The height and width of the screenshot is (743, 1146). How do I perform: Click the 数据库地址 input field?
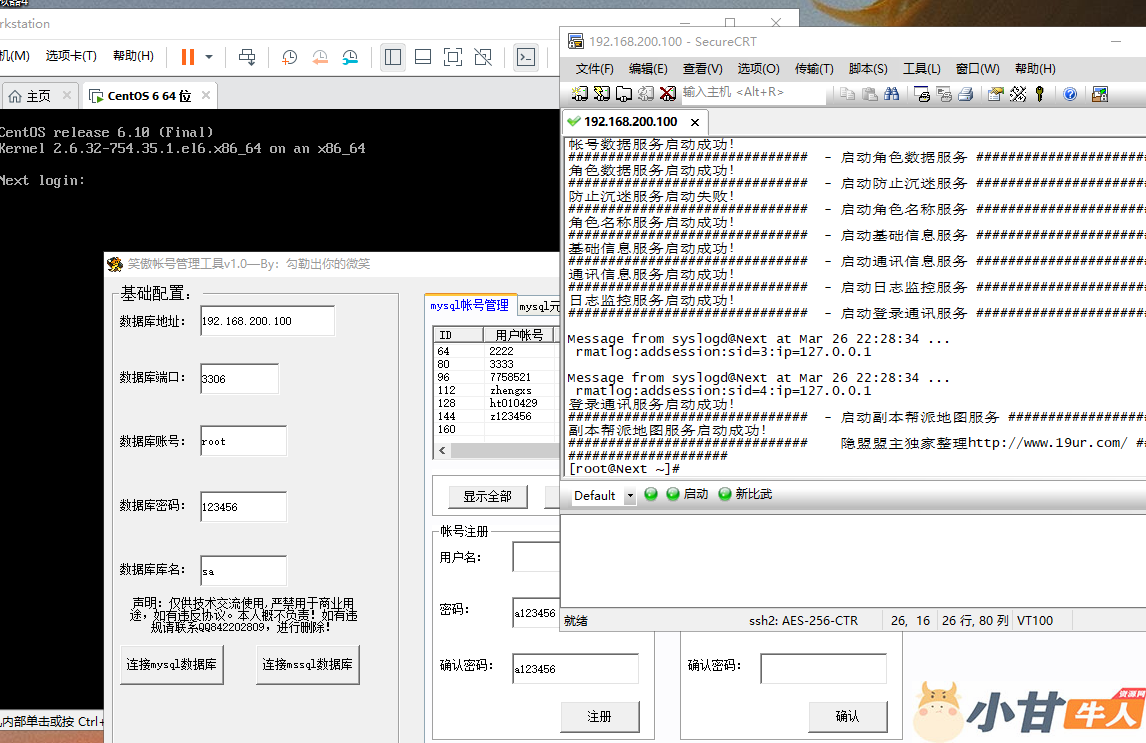click(x=267, y=321)
